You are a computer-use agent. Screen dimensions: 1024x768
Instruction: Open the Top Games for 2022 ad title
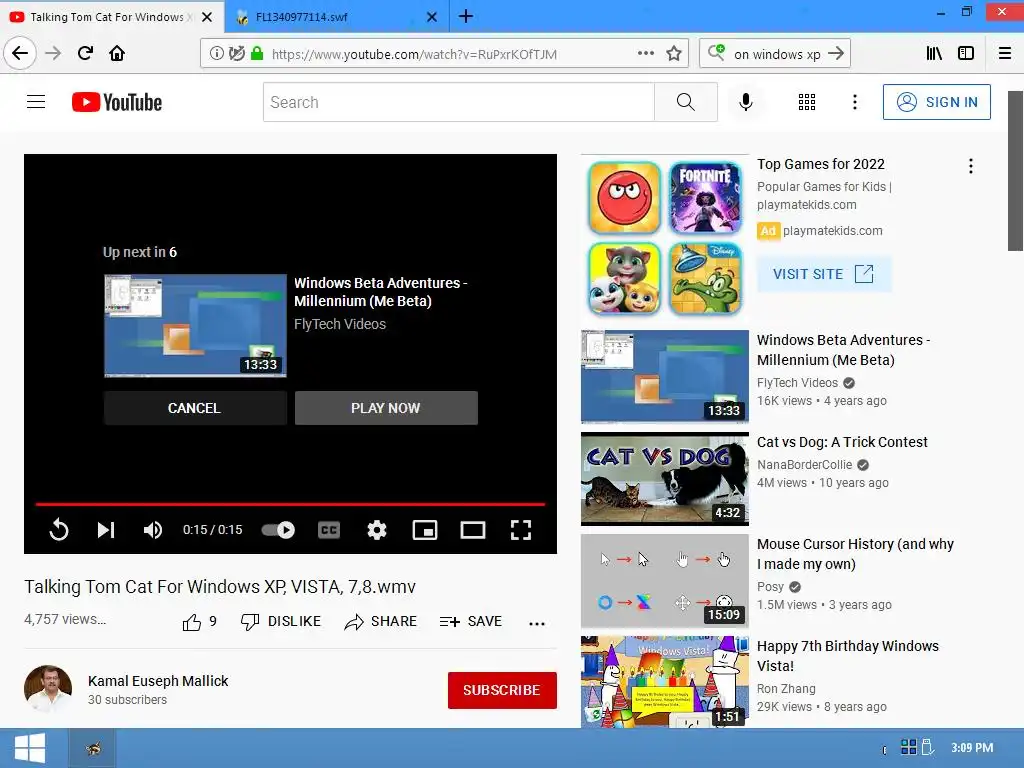pyautogui.click(x=821, y=164)
